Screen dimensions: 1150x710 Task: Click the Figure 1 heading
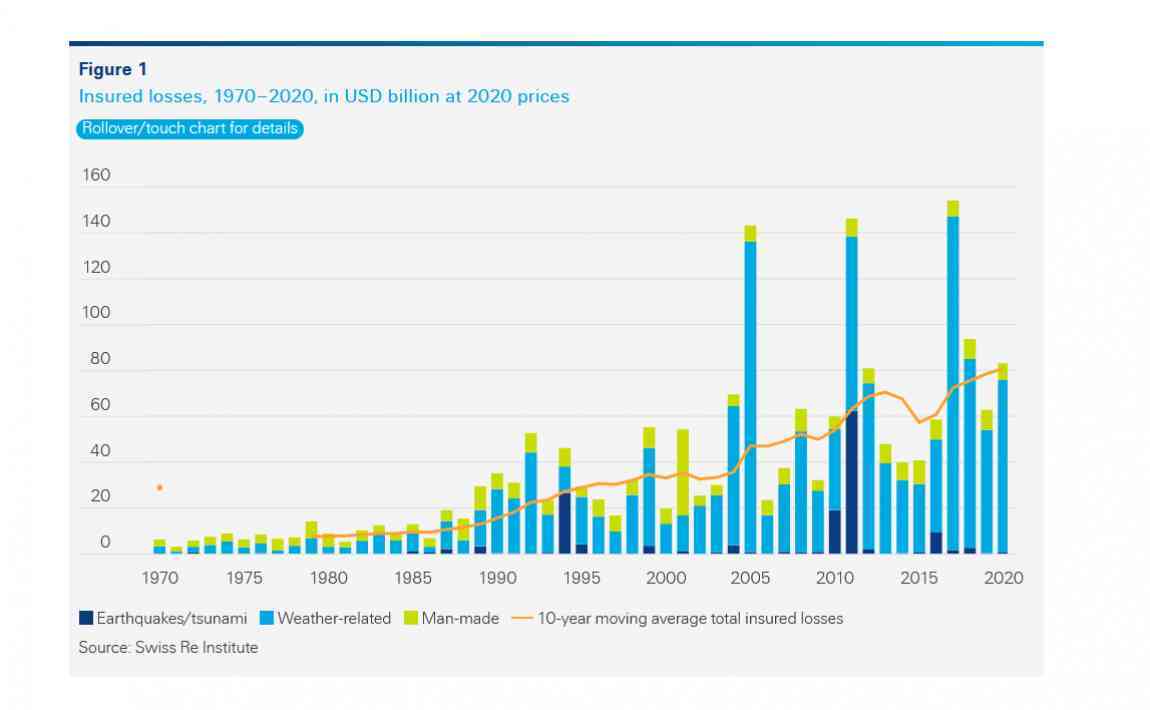pyautogui.click(x=106, y=69)
